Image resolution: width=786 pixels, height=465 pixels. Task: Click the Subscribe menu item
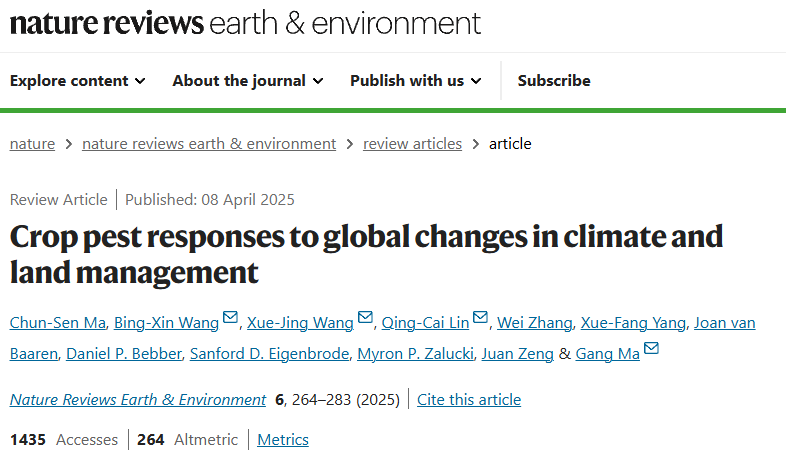click(554, 81)
